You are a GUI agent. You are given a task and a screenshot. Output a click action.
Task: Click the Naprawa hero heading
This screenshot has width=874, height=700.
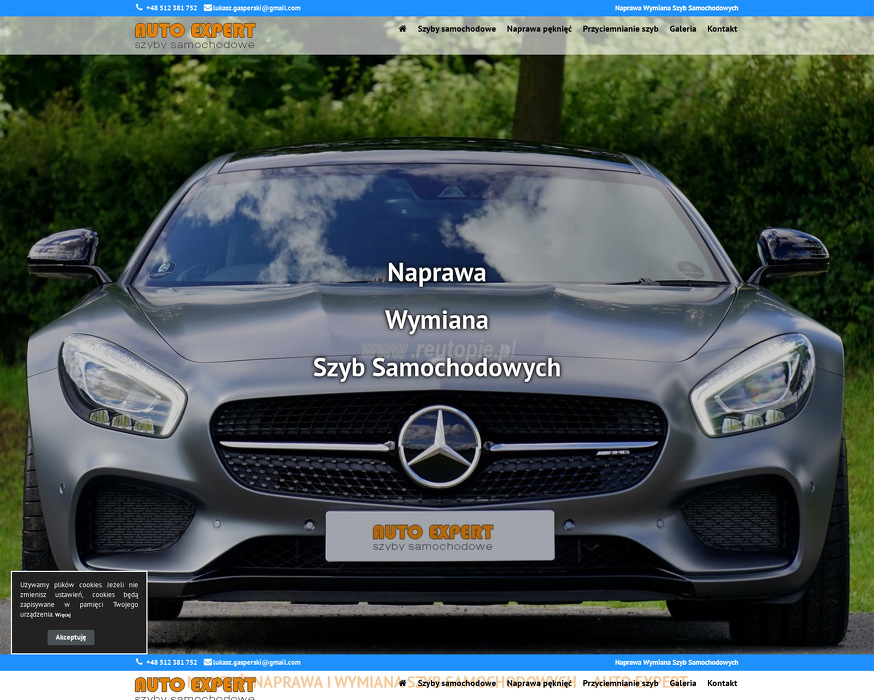436,273
